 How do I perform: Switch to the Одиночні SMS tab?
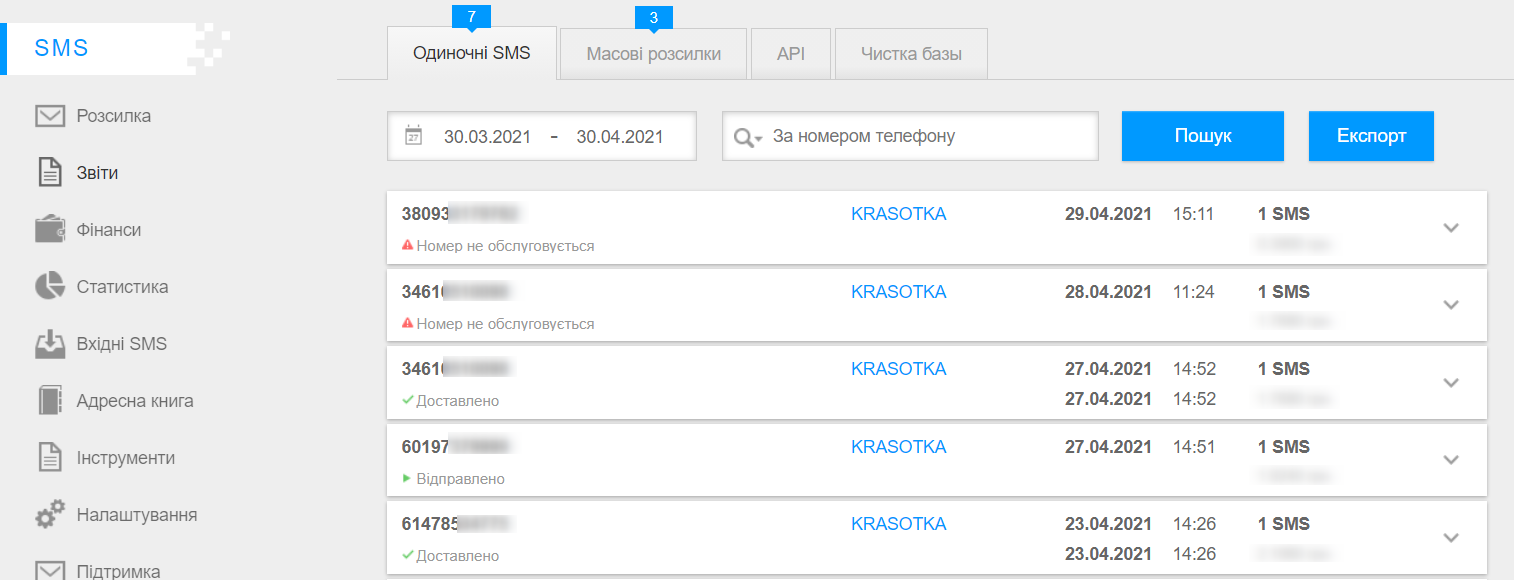pos(472,54)
